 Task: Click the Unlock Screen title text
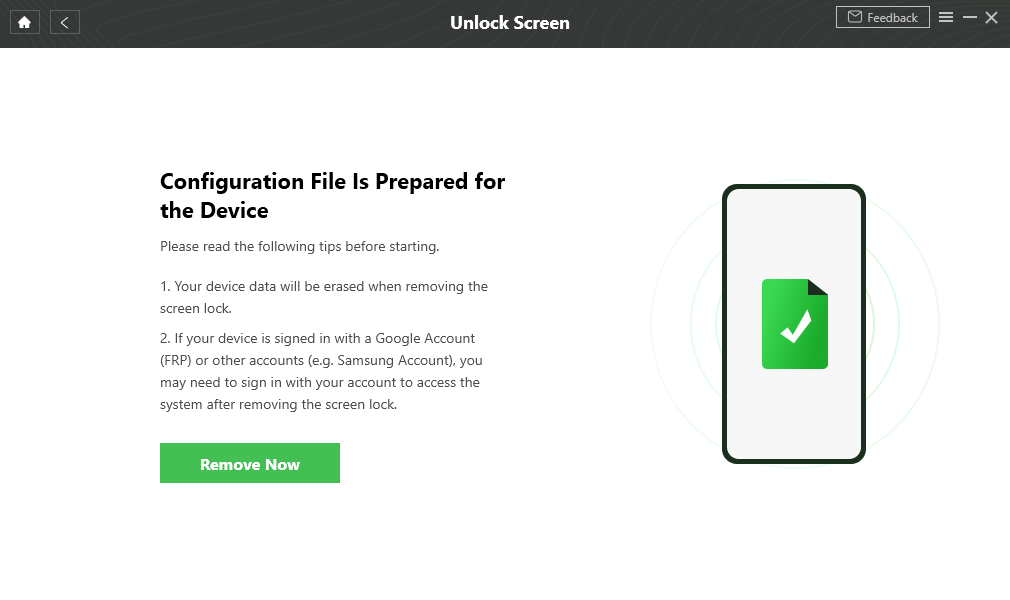(510, 23)
